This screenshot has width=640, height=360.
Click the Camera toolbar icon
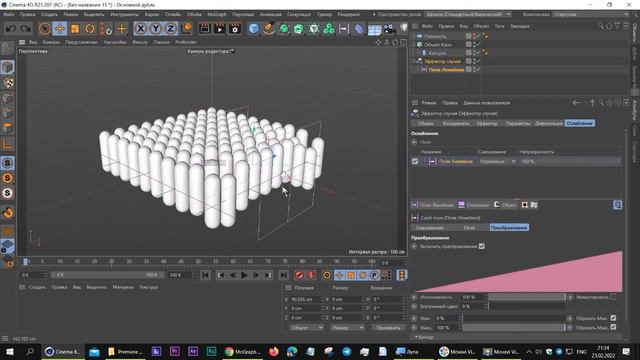coord(390,29)
